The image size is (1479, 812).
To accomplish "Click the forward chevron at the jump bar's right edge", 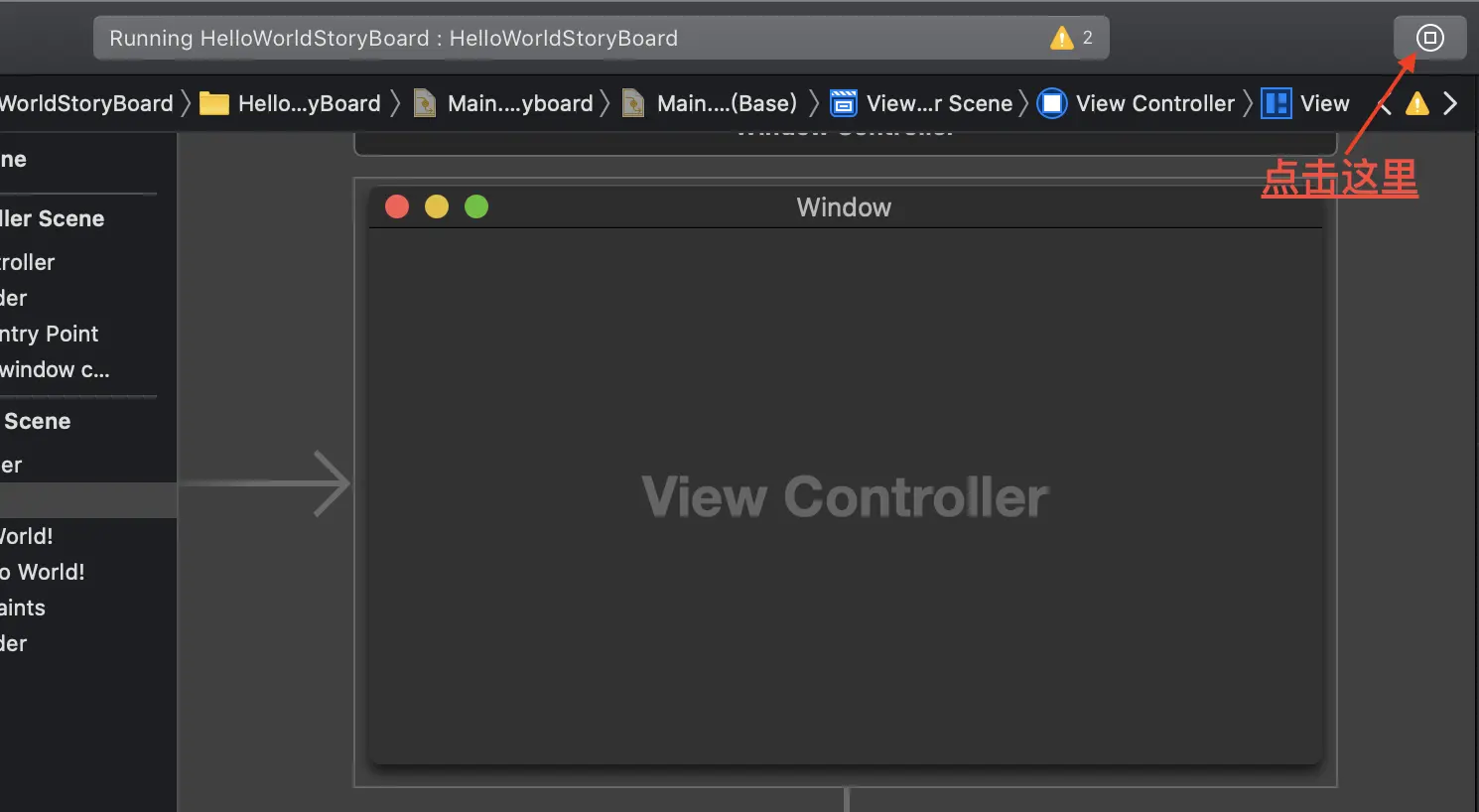I will 1449,102.
